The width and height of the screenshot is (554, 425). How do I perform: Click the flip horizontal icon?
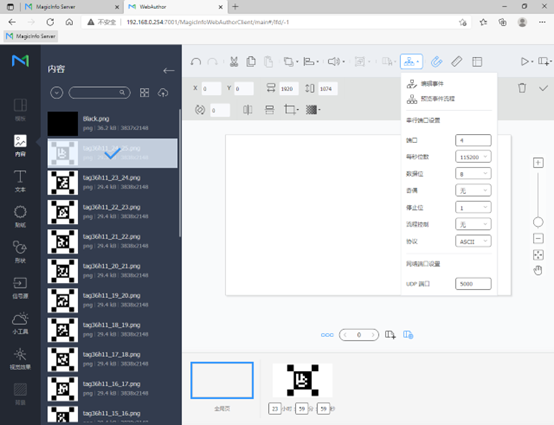[x=248, y=110]
